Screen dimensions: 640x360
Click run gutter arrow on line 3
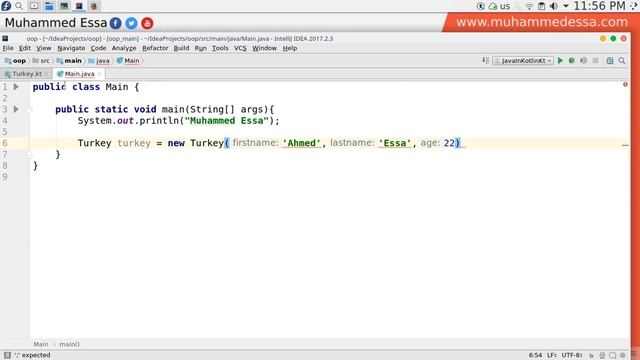pos(16,109)
